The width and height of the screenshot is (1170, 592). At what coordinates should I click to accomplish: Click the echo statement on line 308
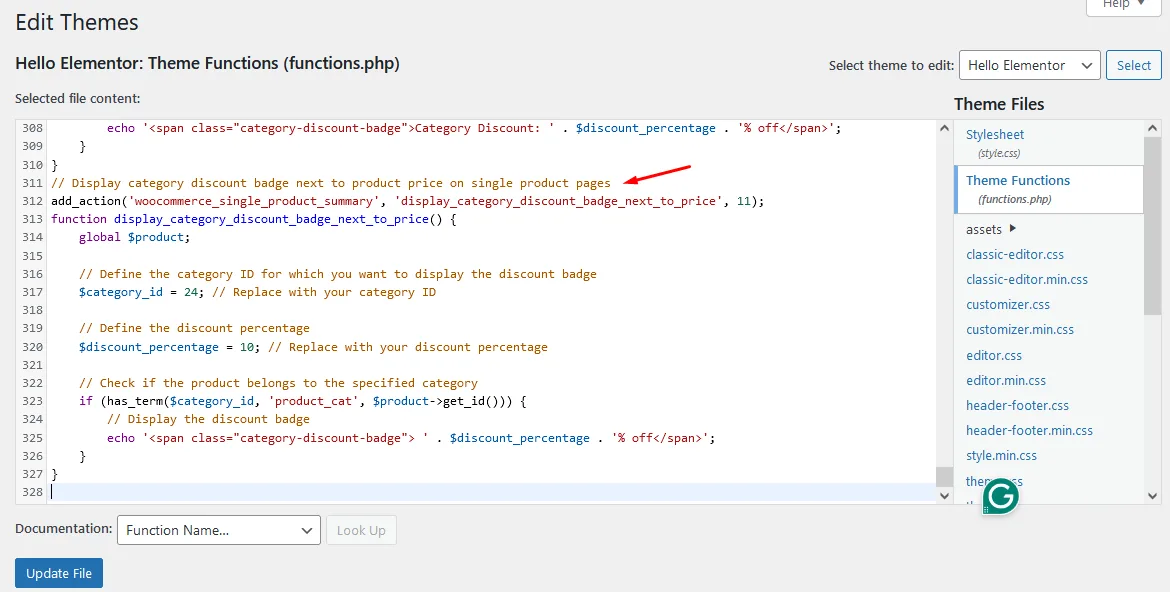pyautogui.click(x=474, y=128)
